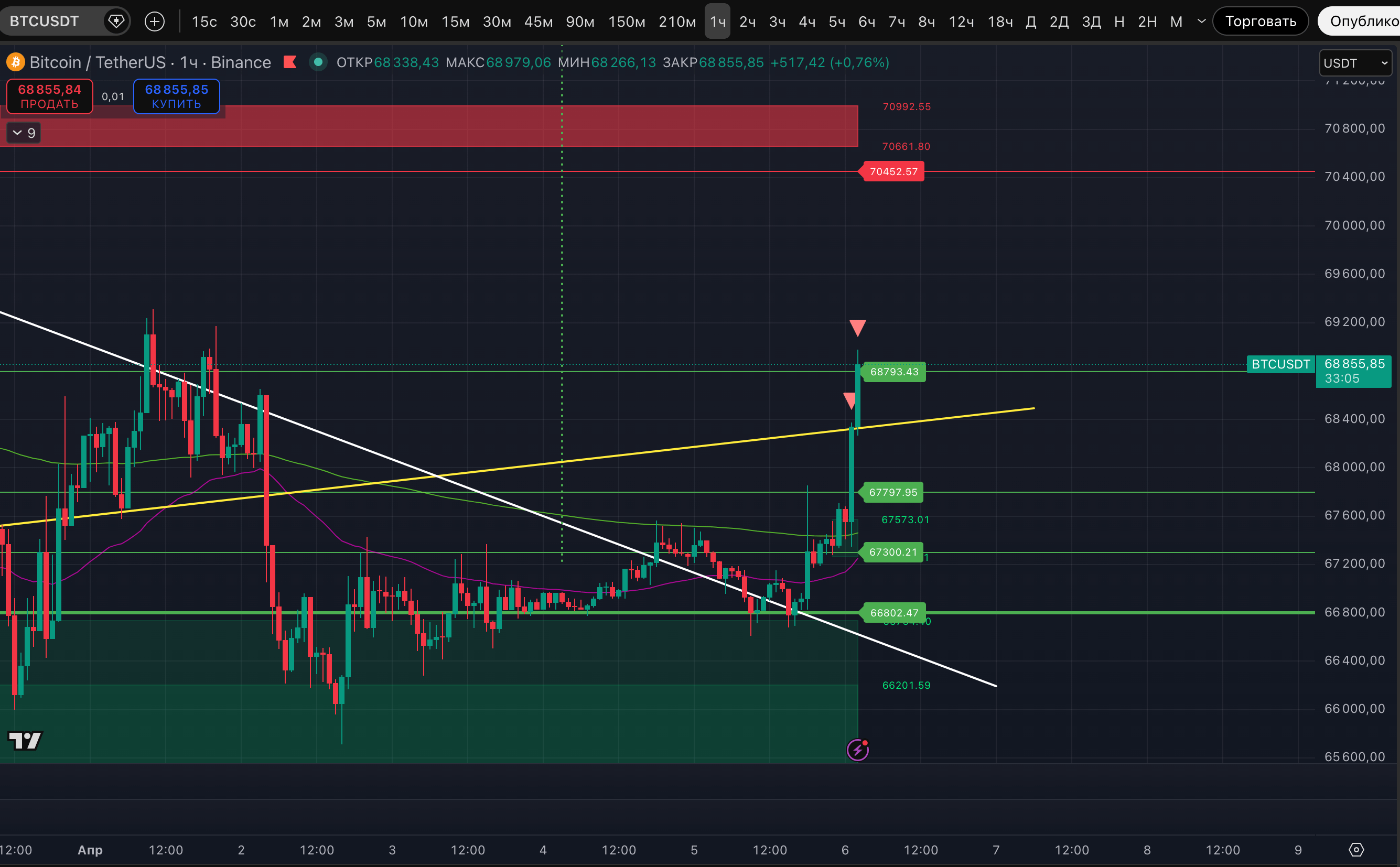Open the timeframe list chevron after М
The width and height of the screenshot is (1400, 867).
(x=1202, y=22)
